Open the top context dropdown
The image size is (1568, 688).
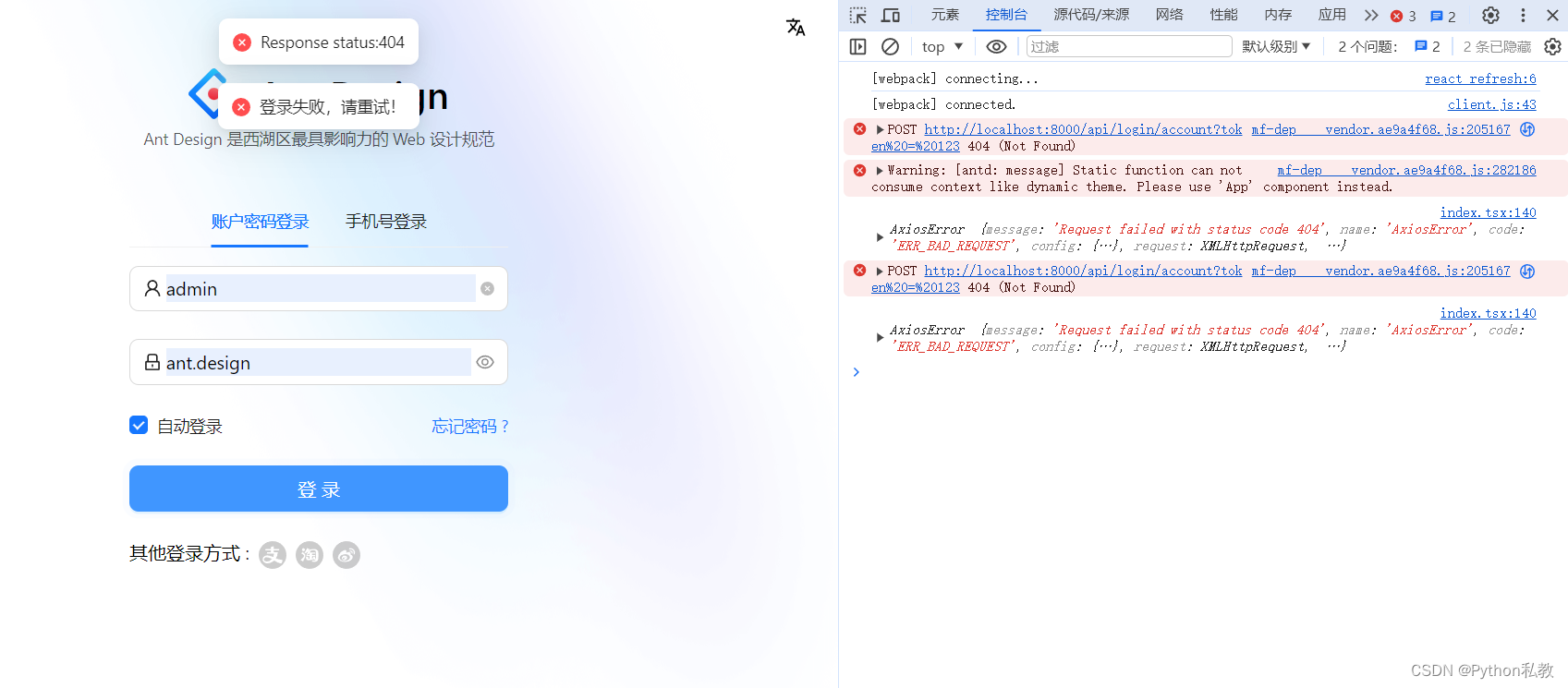[942, 46]
